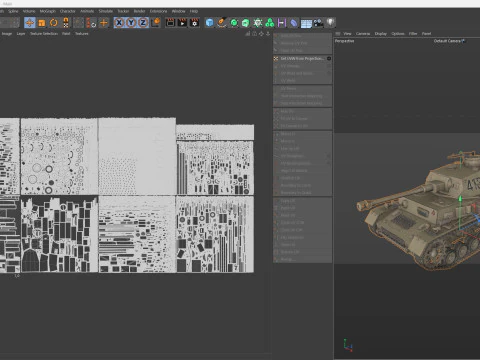Open the UV editor Image menu

click(x=7, y=34)
